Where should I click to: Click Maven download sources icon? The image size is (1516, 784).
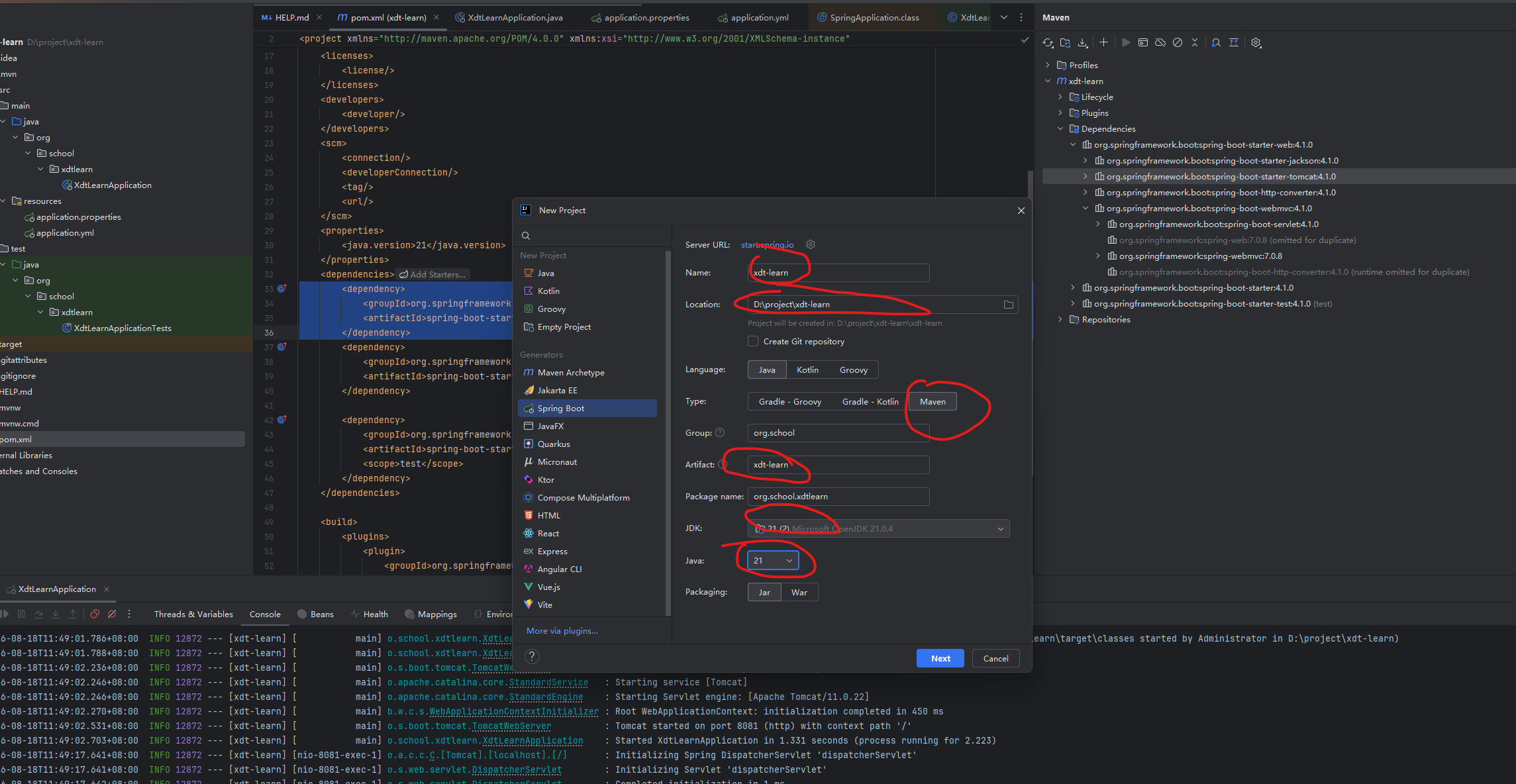pyautogui.click(x=1082, y=42)
